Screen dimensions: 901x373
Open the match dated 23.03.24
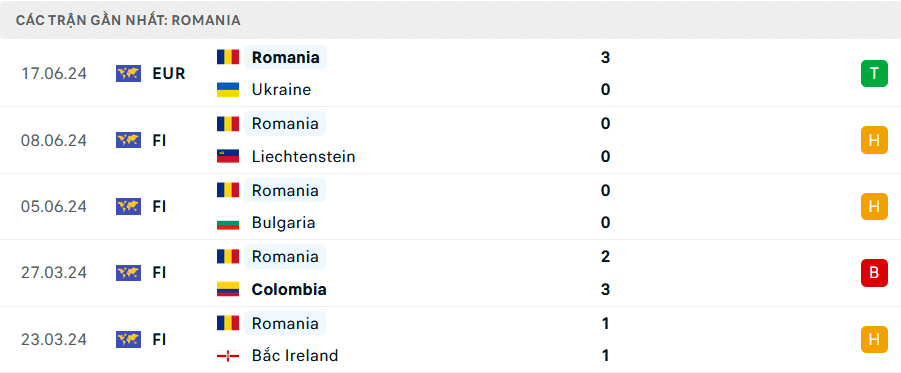[x=450, y=339]
